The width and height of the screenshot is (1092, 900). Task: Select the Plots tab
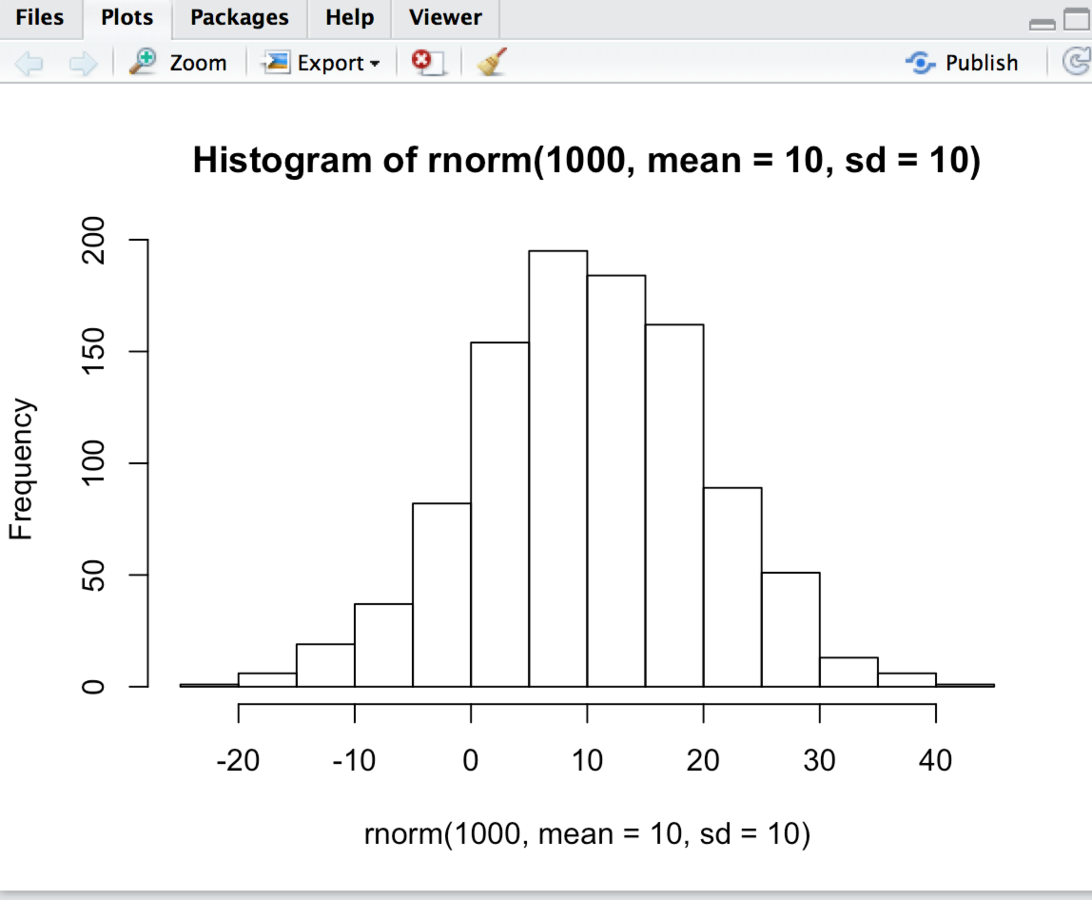(127, 17)
